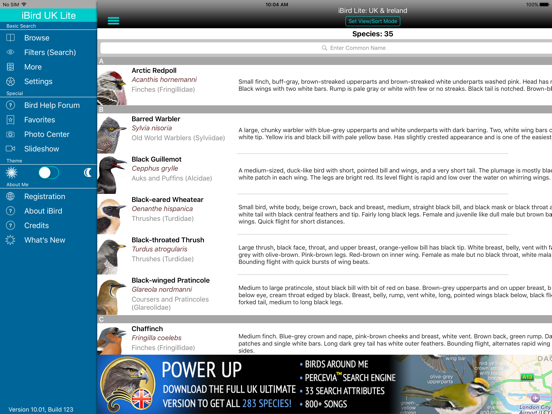
Task: Open the Black Guillemot thumbnail
Action: point(112,174)
